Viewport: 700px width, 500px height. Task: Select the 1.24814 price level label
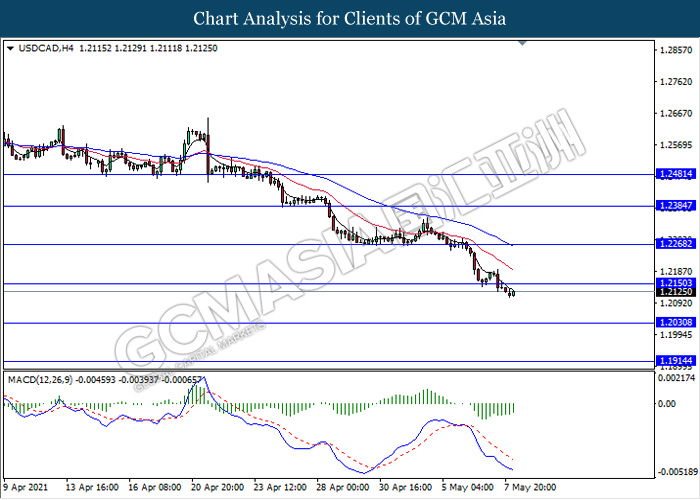pyautogui.click(x=676, y=174)
